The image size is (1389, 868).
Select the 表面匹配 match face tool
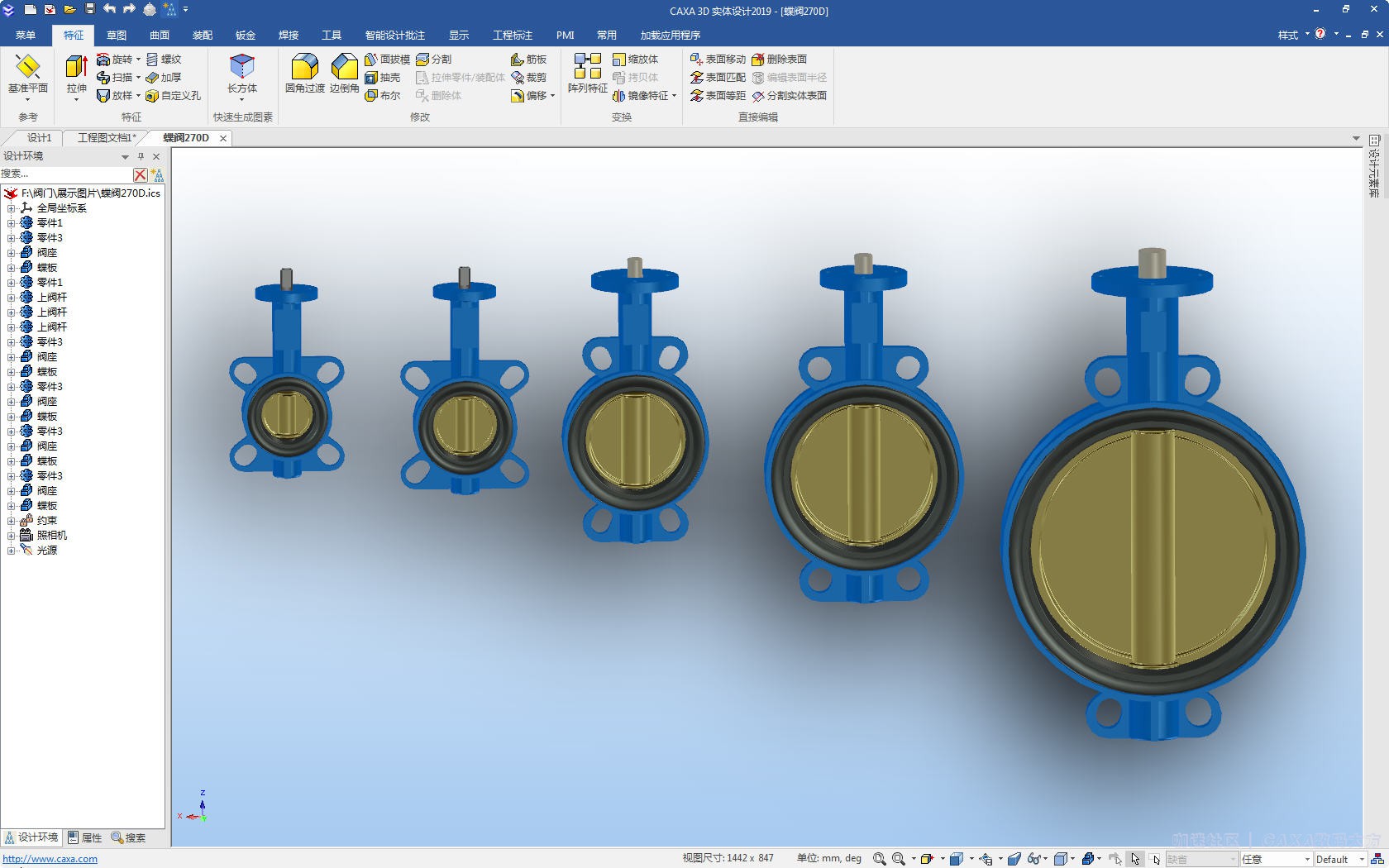[718, 78]
